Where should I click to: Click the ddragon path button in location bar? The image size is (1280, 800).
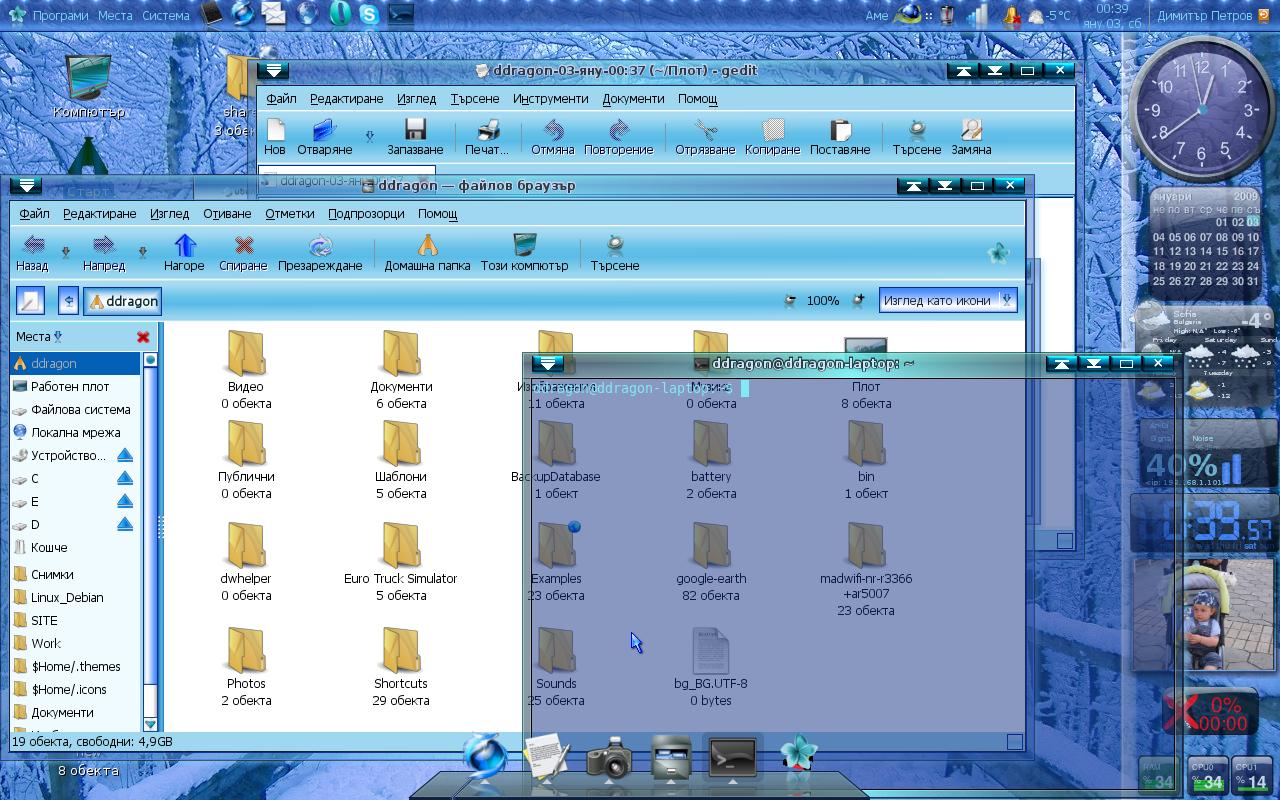tap(123, 300)
